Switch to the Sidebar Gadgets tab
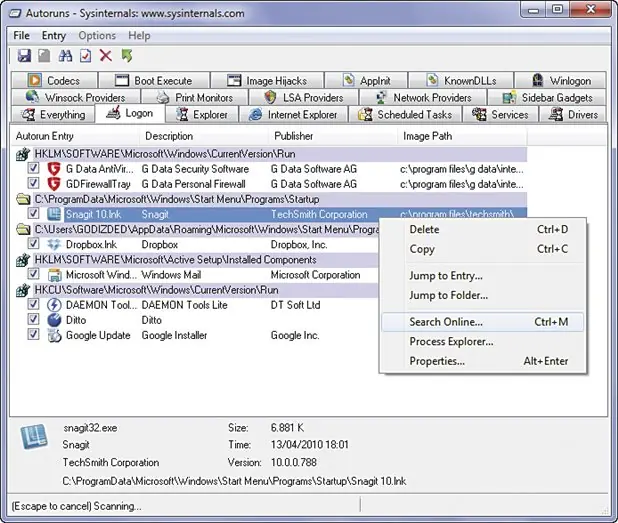The width and height of the screenshot is (618, 523). coord(547,97)
